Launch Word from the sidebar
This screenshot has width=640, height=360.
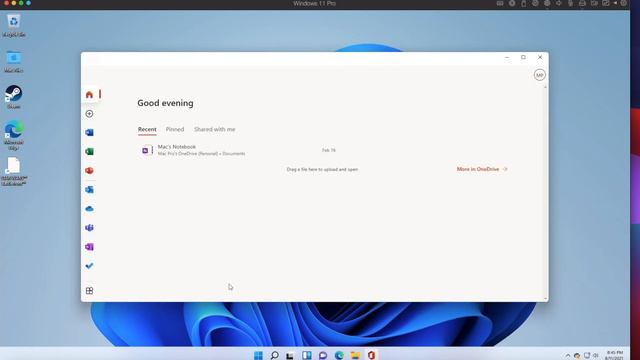89,133
